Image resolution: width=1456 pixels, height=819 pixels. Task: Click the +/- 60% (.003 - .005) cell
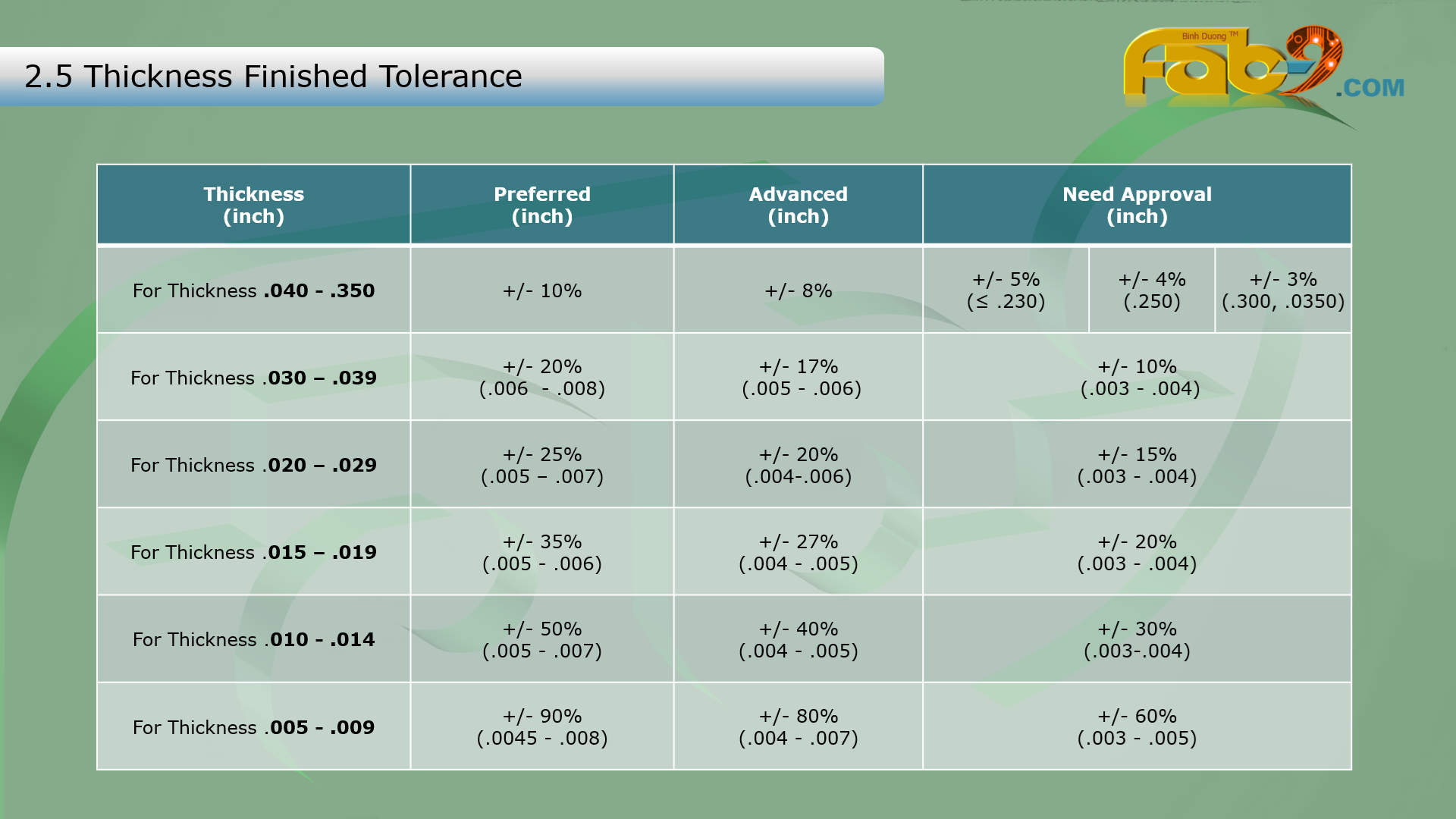click(x=1136, y=727)
